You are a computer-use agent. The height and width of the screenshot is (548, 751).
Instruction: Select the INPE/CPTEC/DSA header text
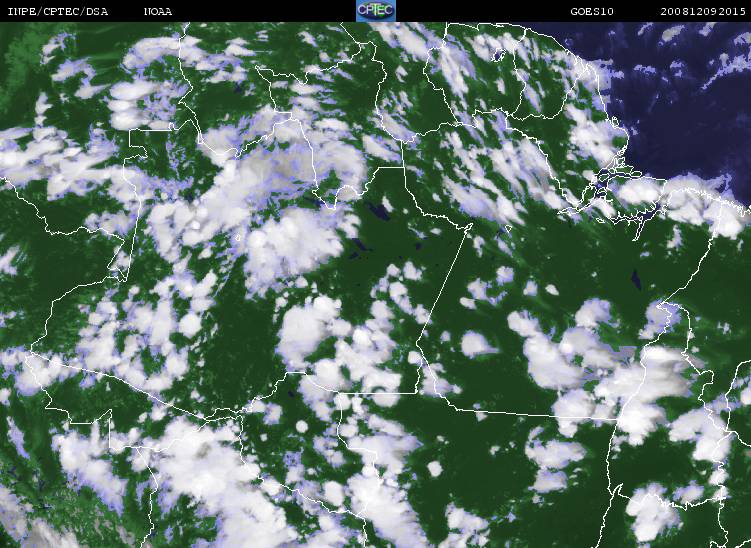(x=57, y=11)
